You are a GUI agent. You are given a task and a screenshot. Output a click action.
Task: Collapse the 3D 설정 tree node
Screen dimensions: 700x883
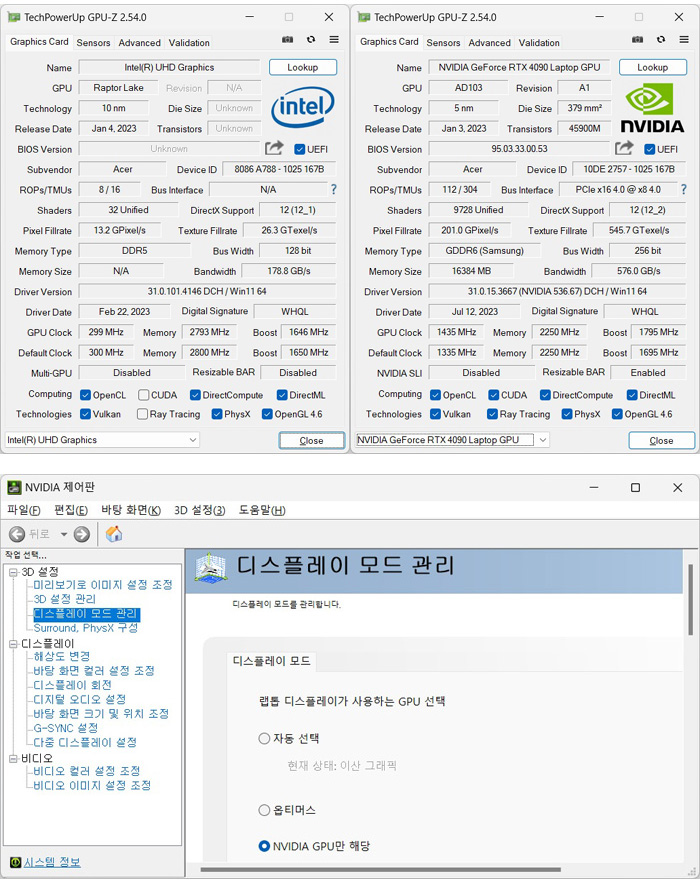[14, 572]
